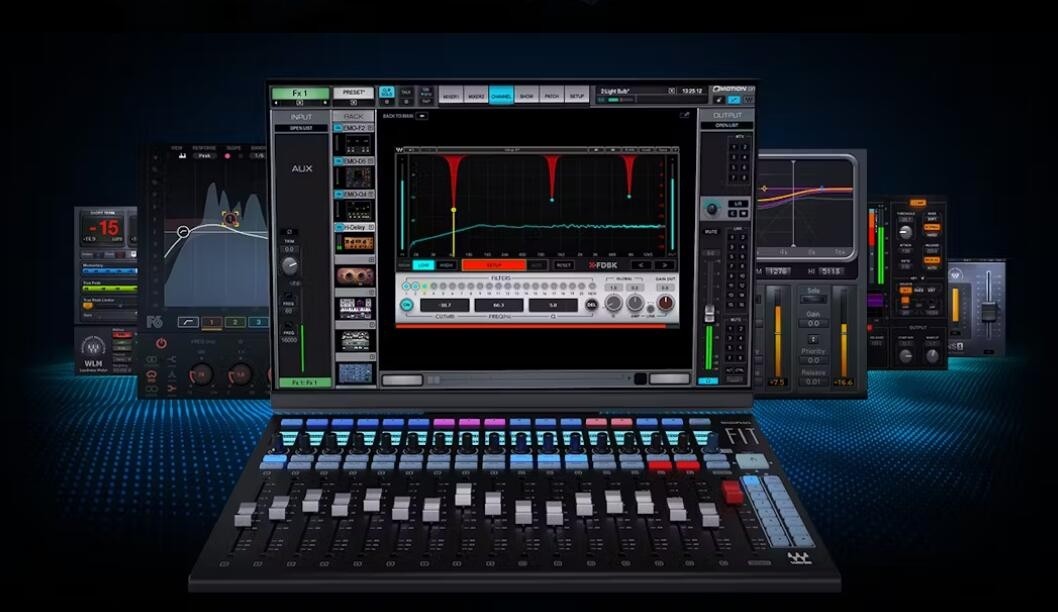
Task: Click the 13:25:12 clock display
Action: point(692,90)
